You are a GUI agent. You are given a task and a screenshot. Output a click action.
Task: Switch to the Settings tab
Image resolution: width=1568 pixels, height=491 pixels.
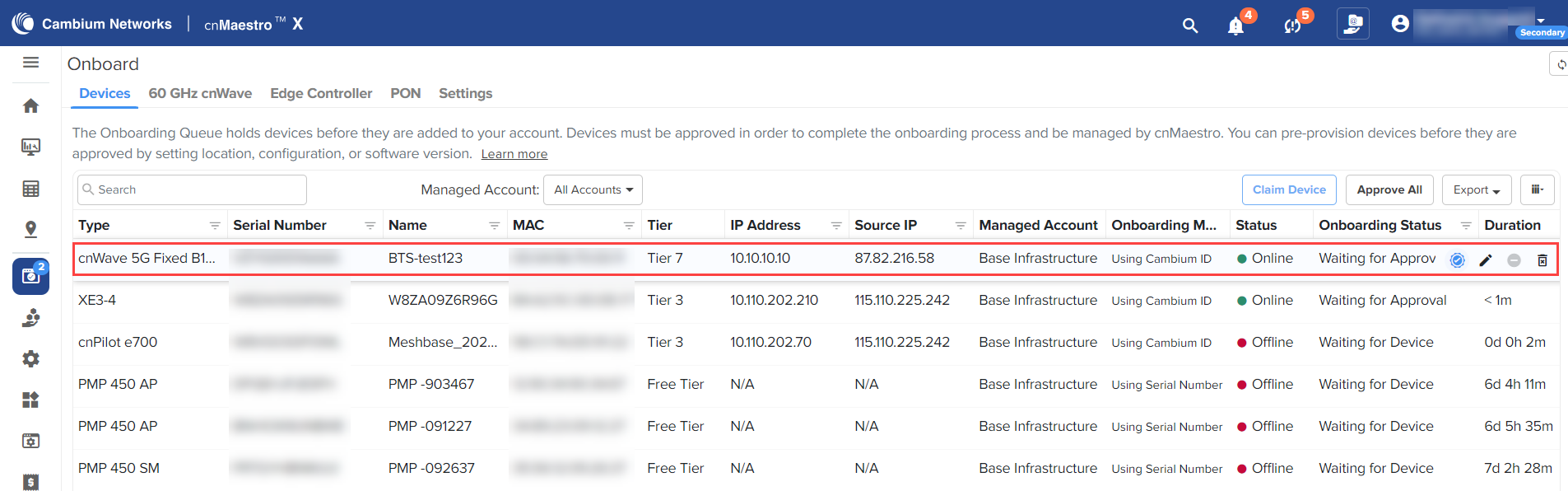(x=466, y=94)
